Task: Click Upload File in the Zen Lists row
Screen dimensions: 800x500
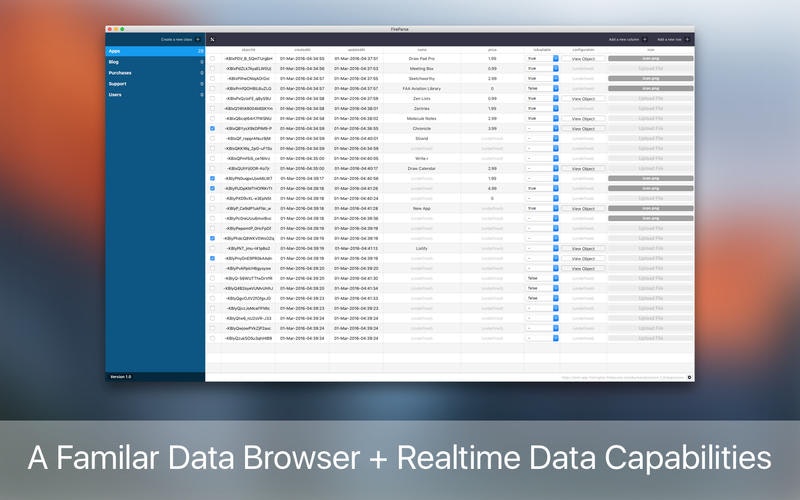Action: (651, 98)
